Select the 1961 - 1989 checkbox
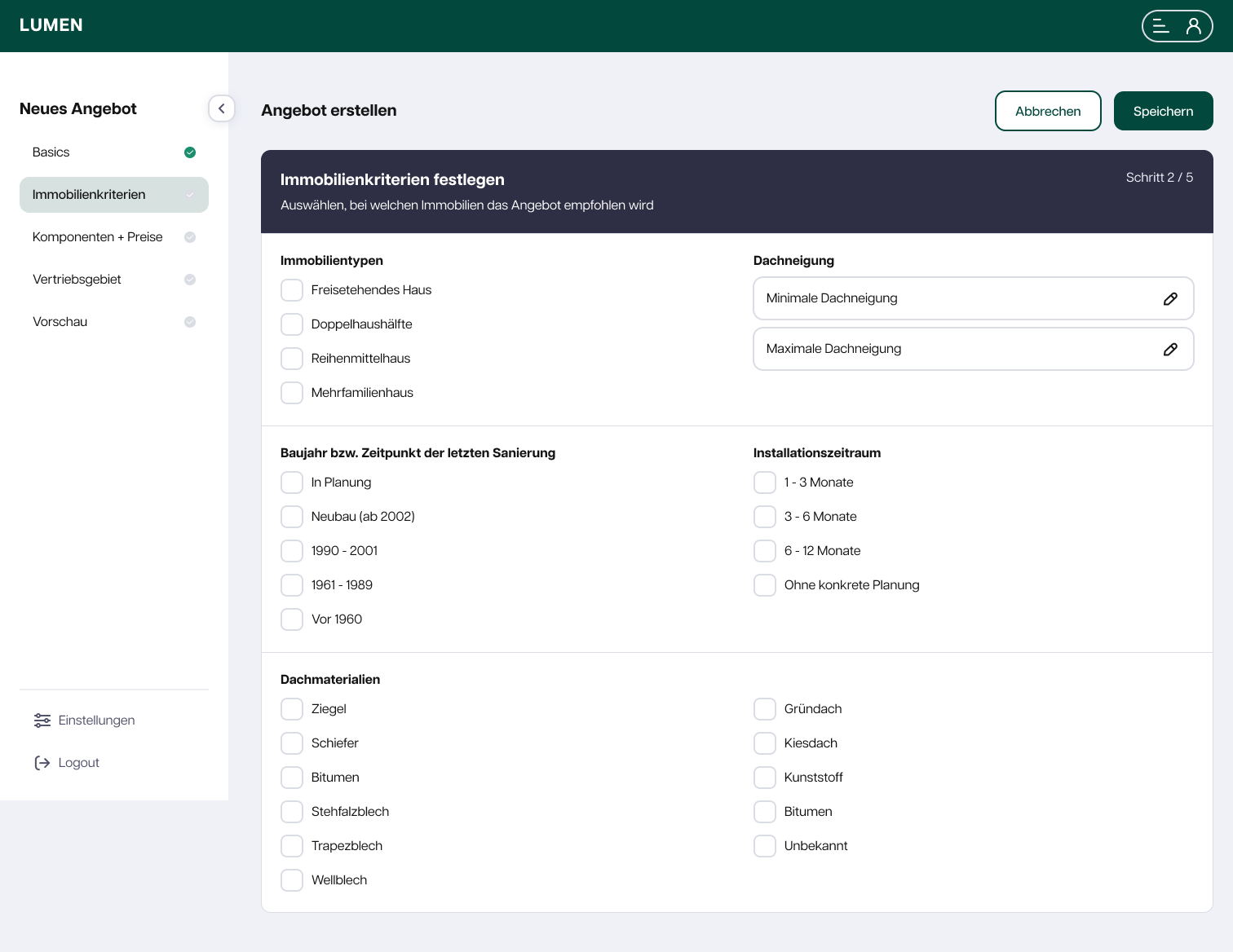 (x=292, y=585)
